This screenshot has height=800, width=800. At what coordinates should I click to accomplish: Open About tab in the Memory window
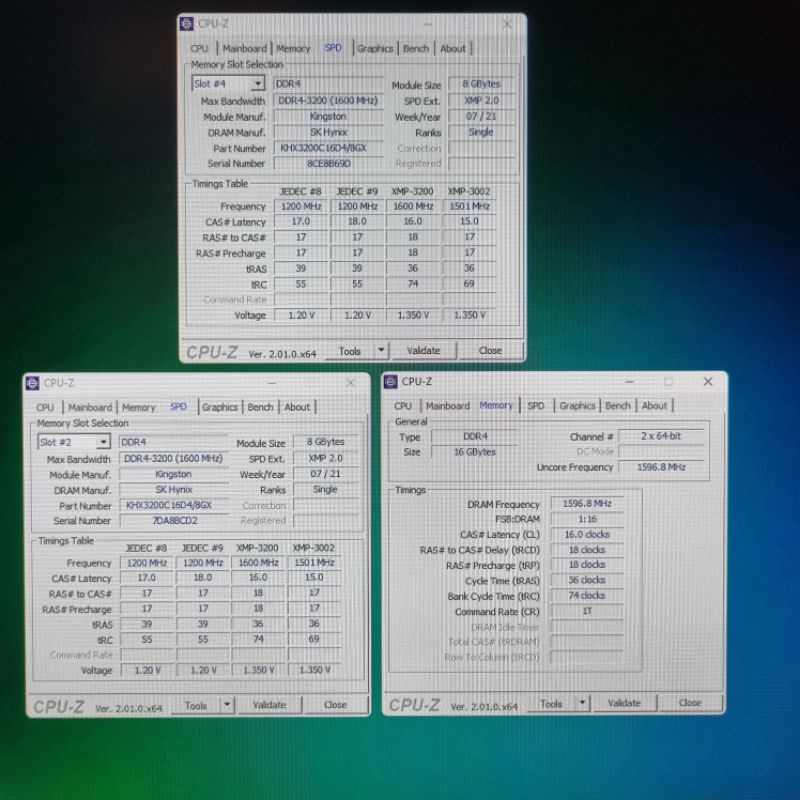(x=654, y=406)
